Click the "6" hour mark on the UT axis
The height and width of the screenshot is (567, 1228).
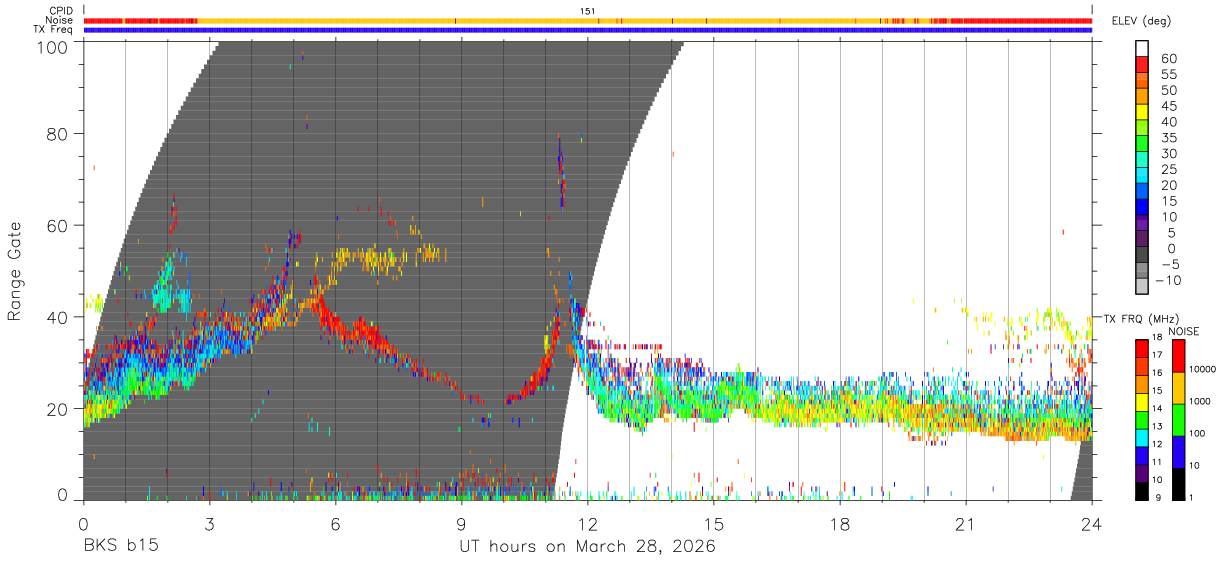336,524
